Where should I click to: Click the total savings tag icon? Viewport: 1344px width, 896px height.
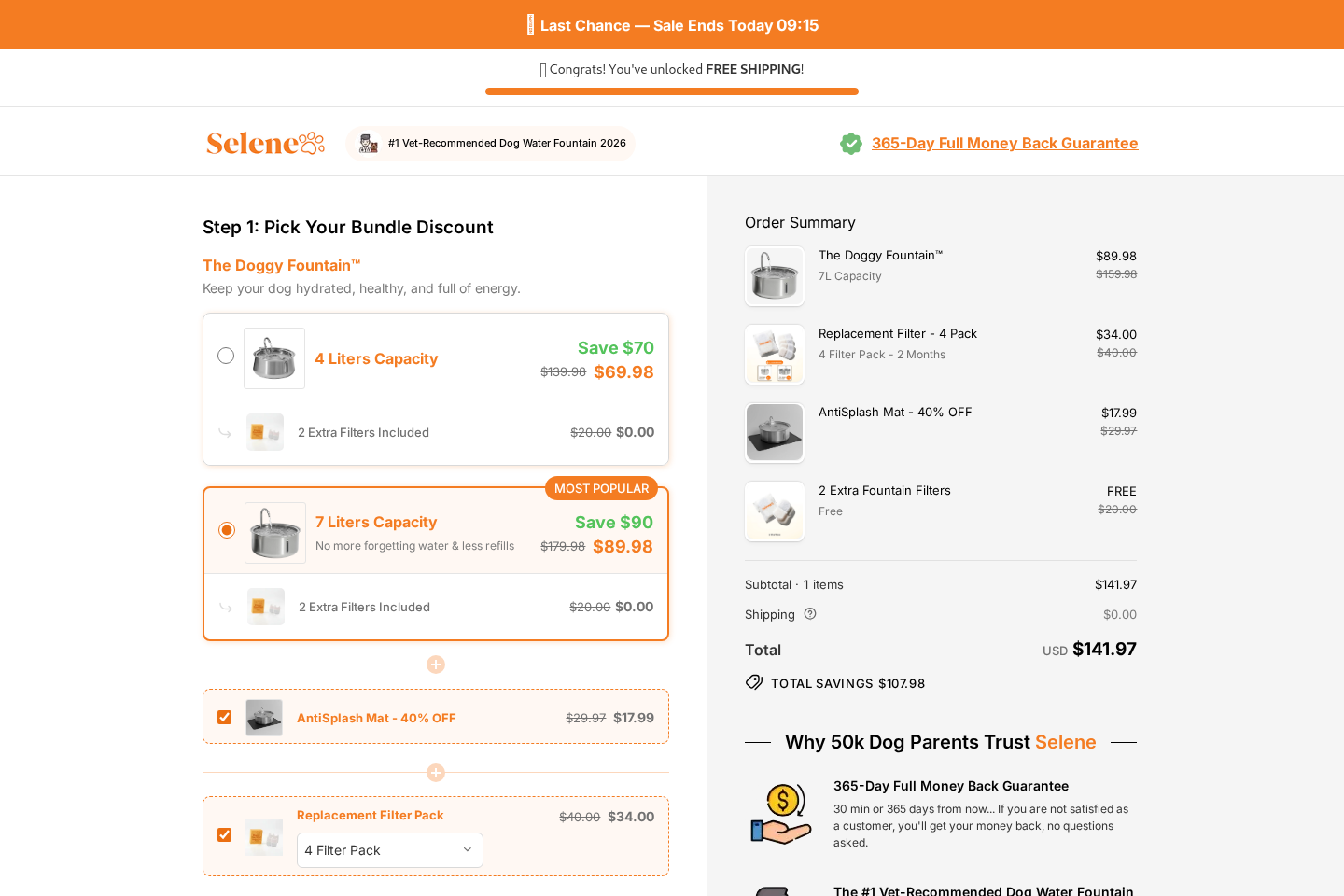[754, 682]
